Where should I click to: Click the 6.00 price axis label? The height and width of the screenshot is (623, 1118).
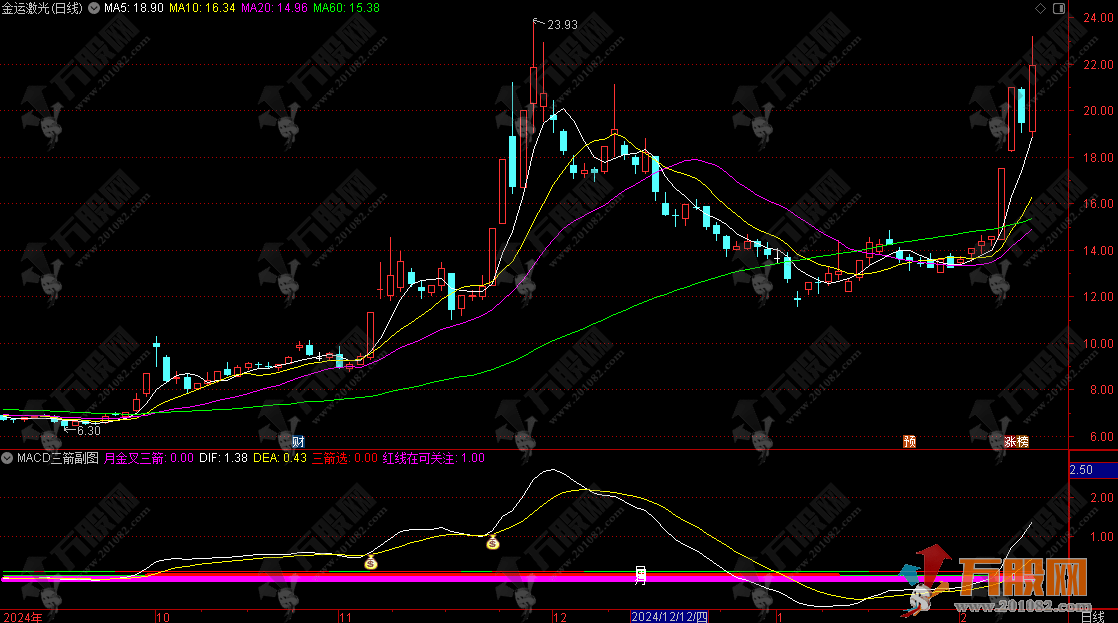[1102, 437]
